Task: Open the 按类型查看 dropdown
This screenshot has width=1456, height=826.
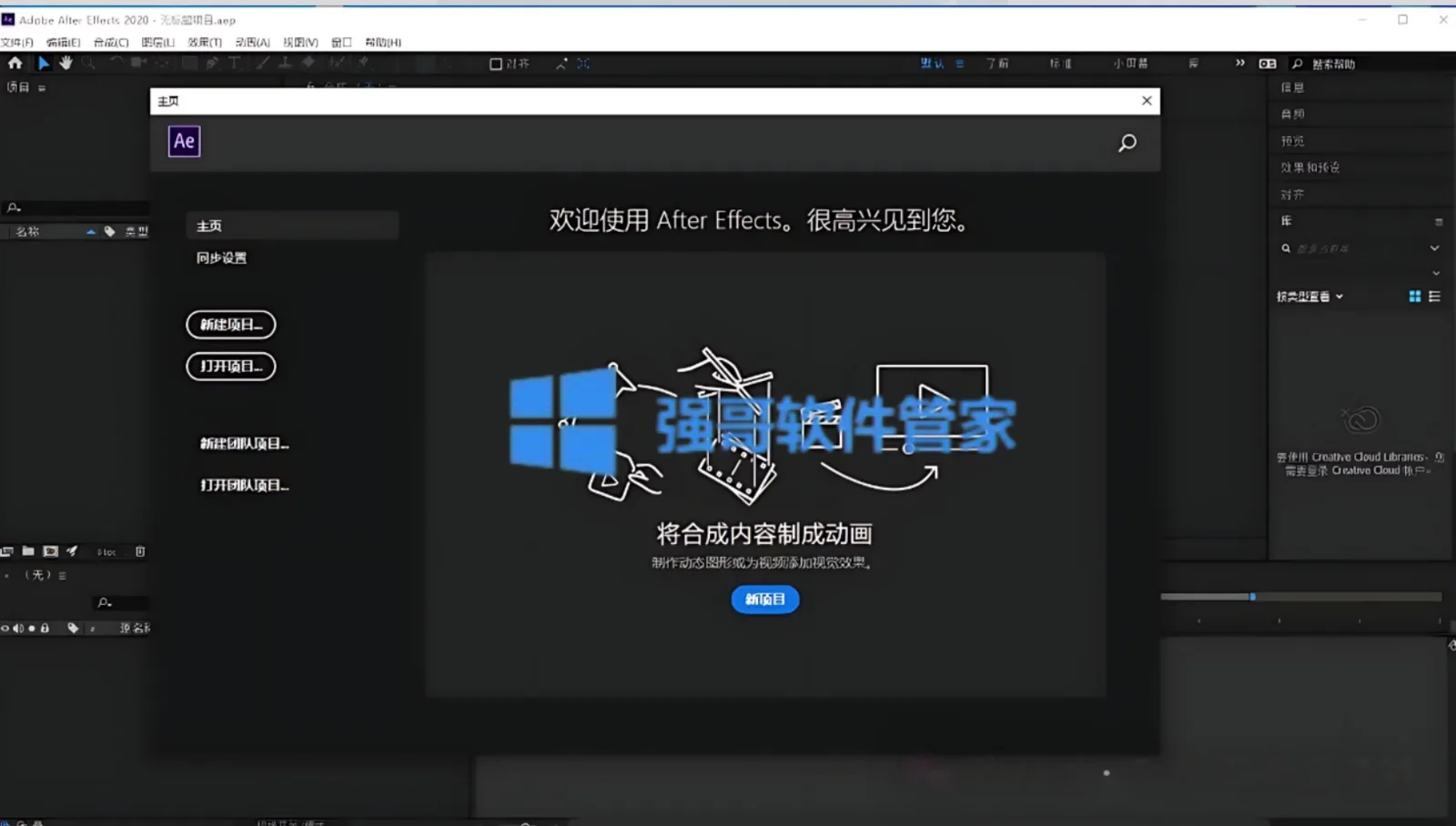Action: [1310, 297]
